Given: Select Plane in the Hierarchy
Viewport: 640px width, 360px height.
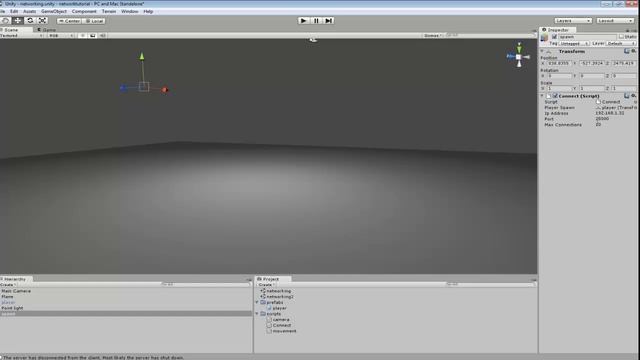Looking at the screenshot, I should (7, 297).
